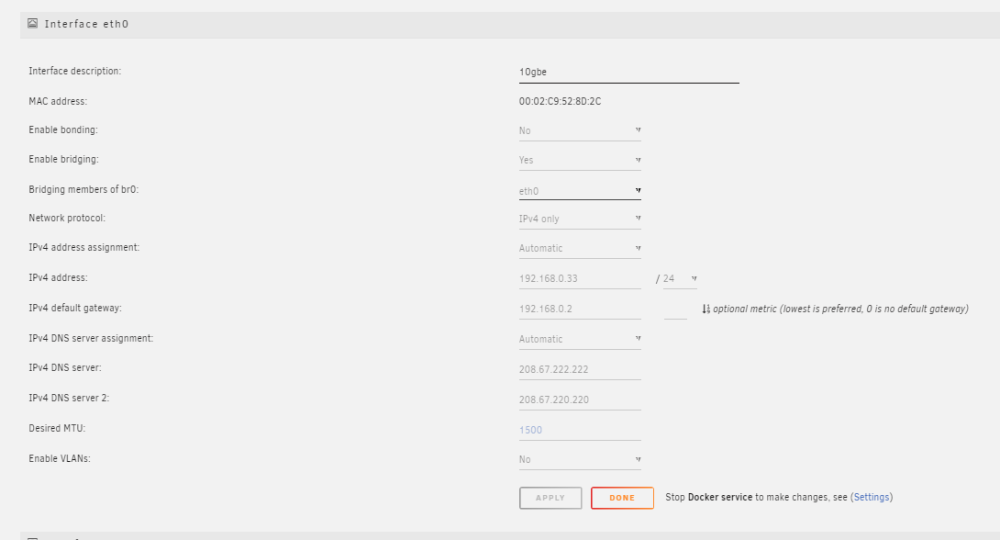1000x540 pixels.
Task: Open the Settings link for Docker service
Action: click(x=871, y=497)
